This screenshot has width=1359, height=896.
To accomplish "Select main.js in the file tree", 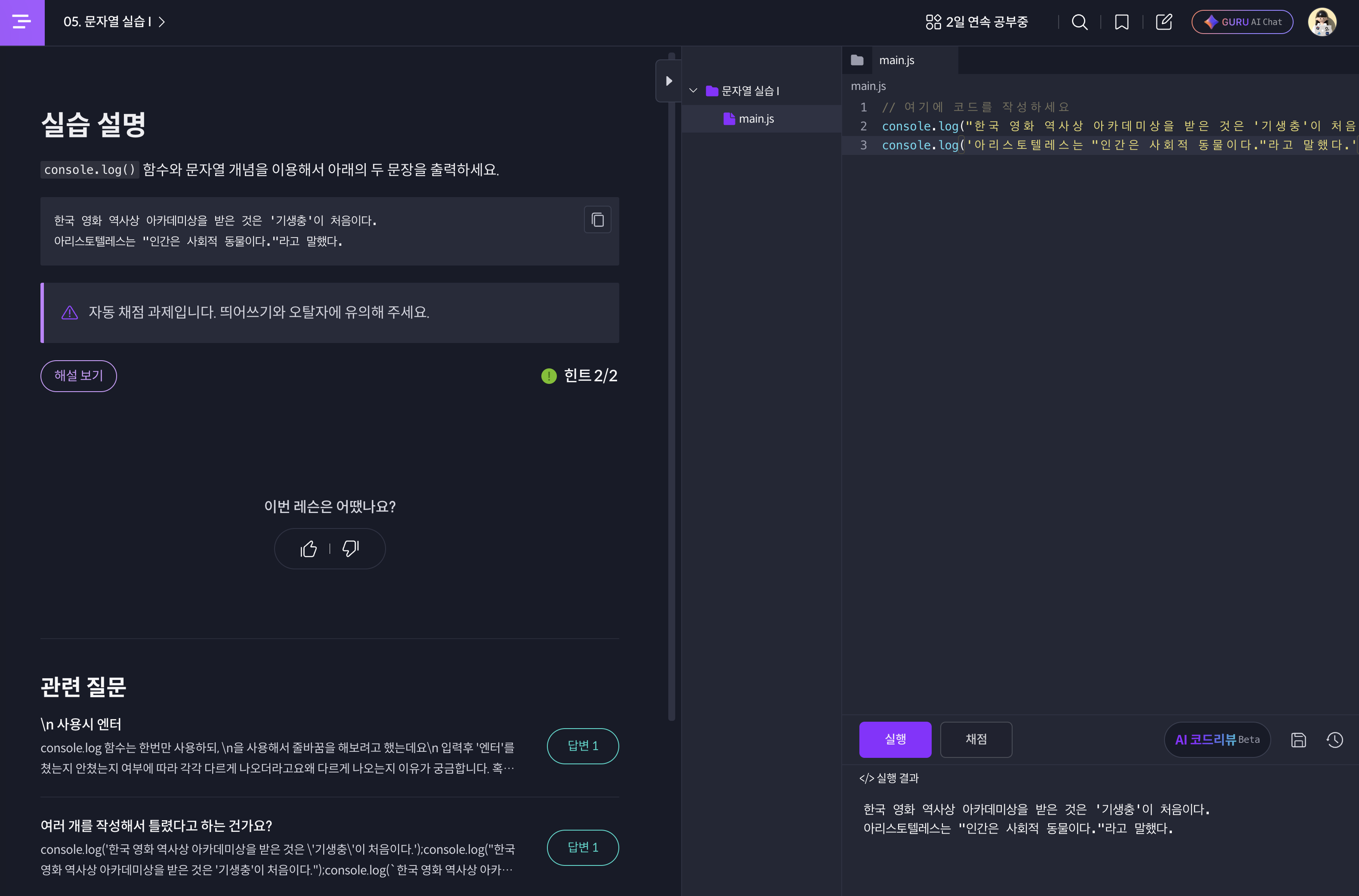I will click(756, 119).
